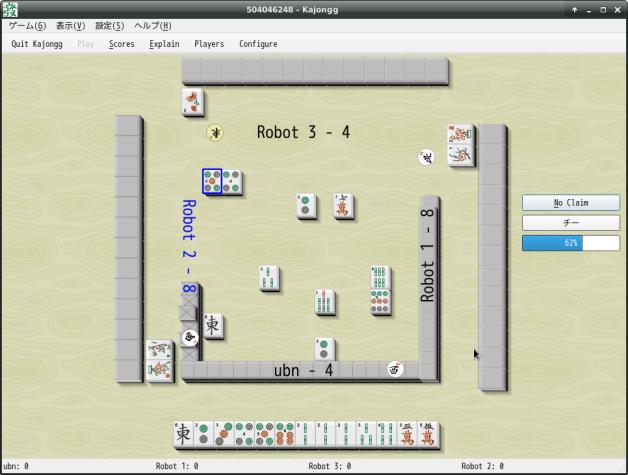Click the 2 circles discard above ubn's wall
Image resolution: width=628 pixels, height=475 pixels.
coord(325,350)
